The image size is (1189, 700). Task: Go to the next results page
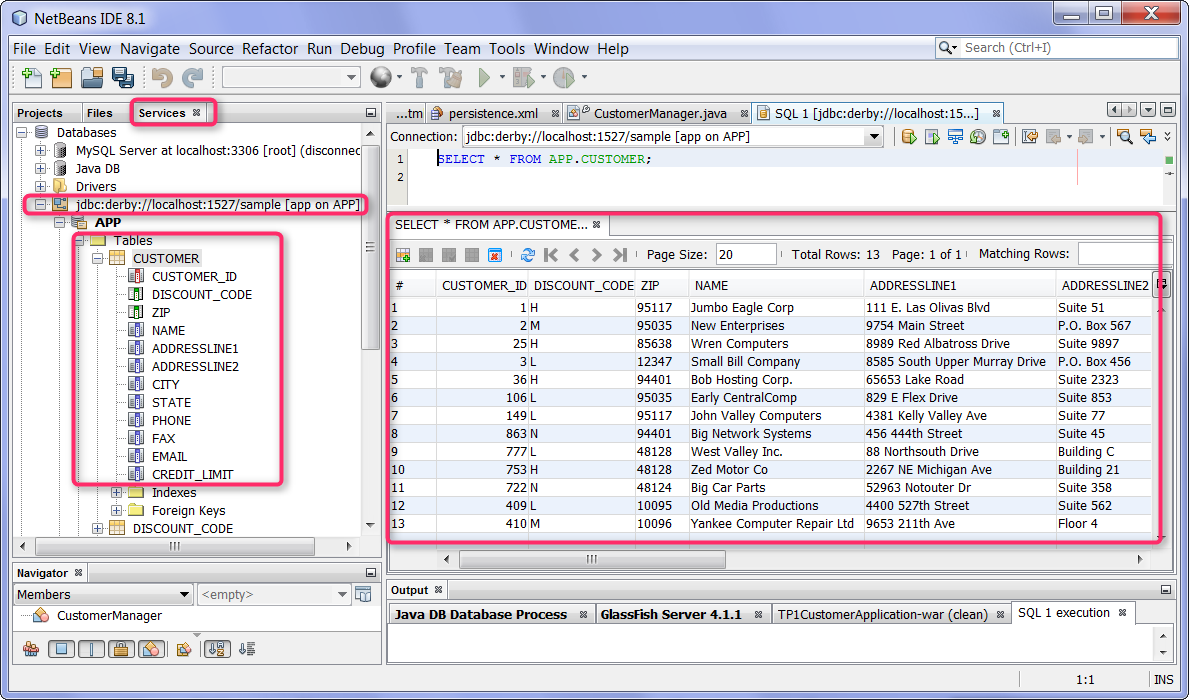coord(597,255)
